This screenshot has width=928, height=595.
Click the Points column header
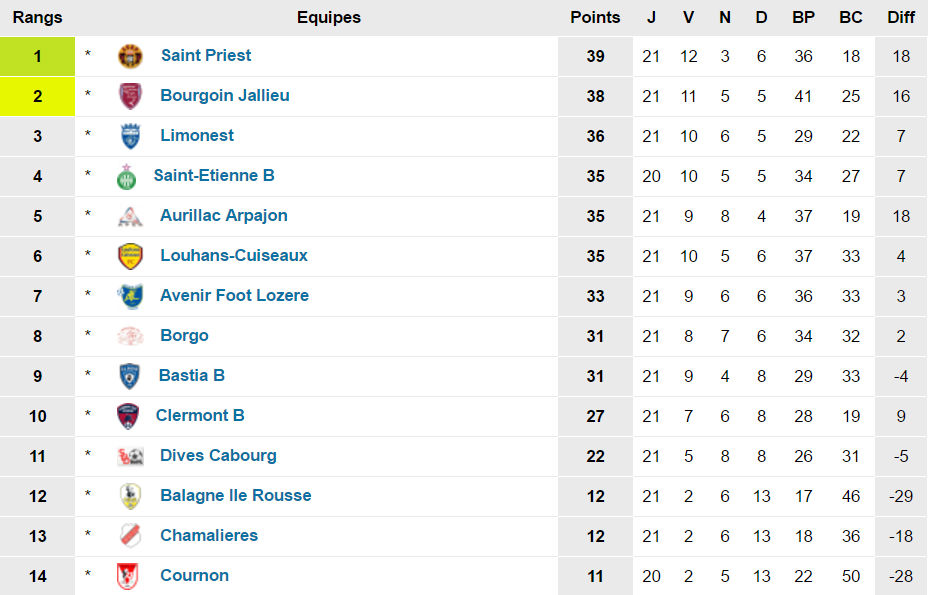coord(595,17)
